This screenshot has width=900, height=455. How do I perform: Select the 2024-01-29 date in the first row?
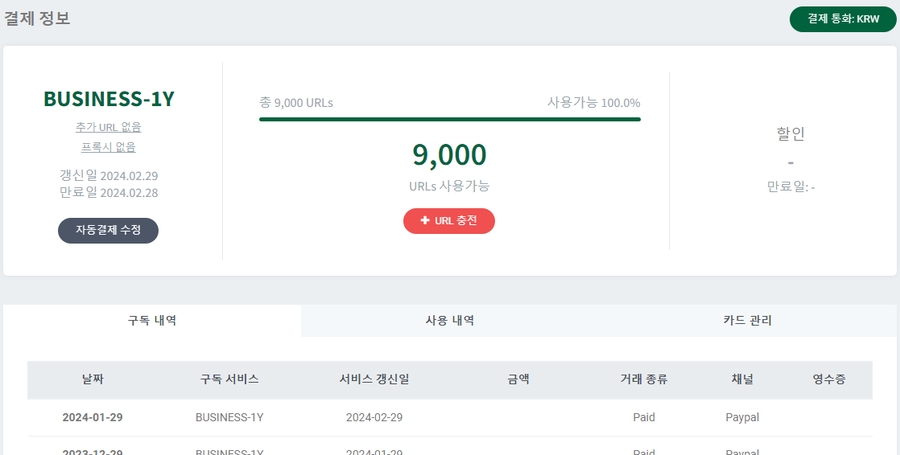pos(92,417)
